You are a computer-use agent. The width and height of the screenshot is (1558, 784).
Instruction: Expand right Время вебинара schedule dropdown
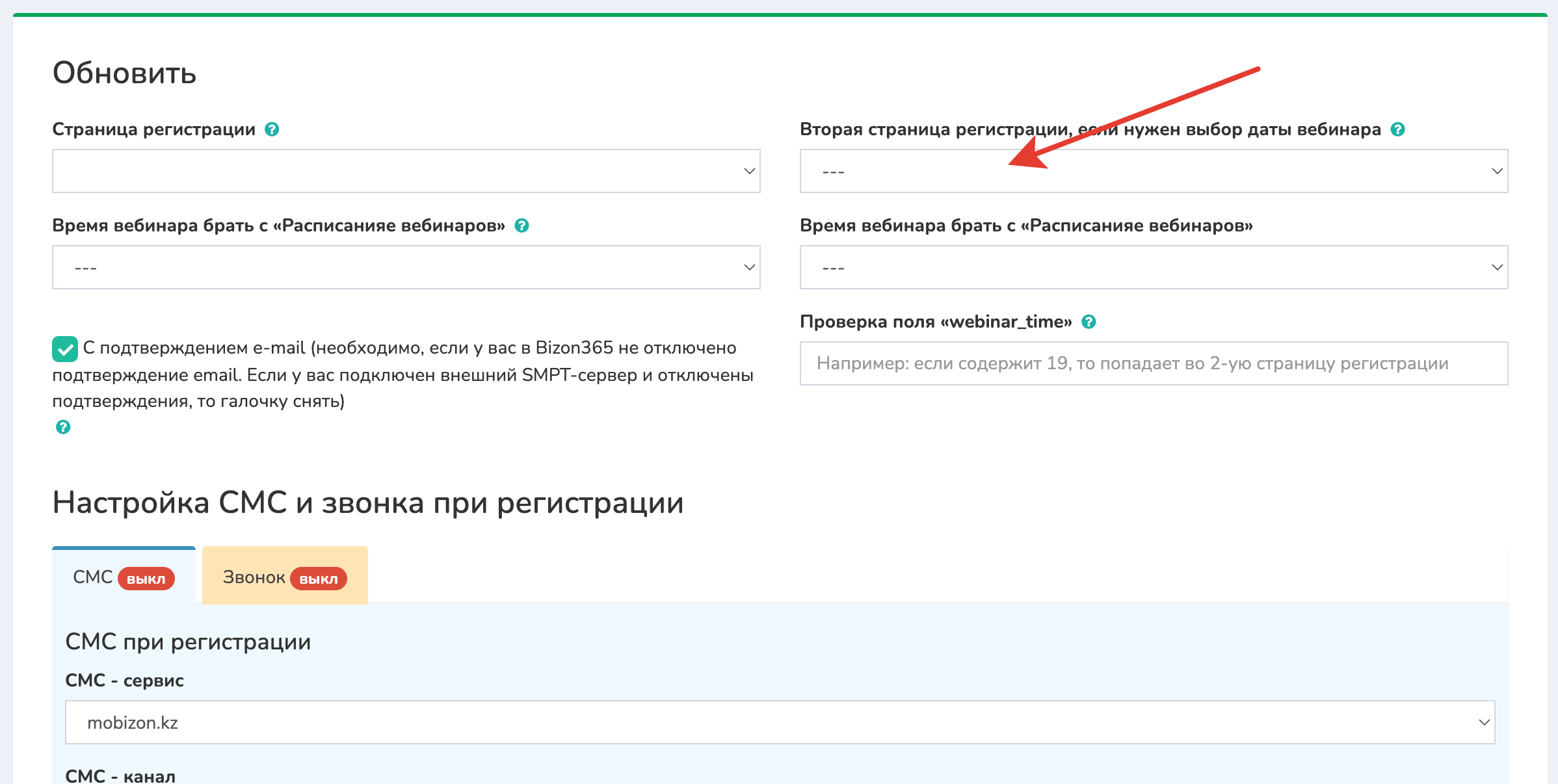pyautogui.click(x=1154, y=267)
